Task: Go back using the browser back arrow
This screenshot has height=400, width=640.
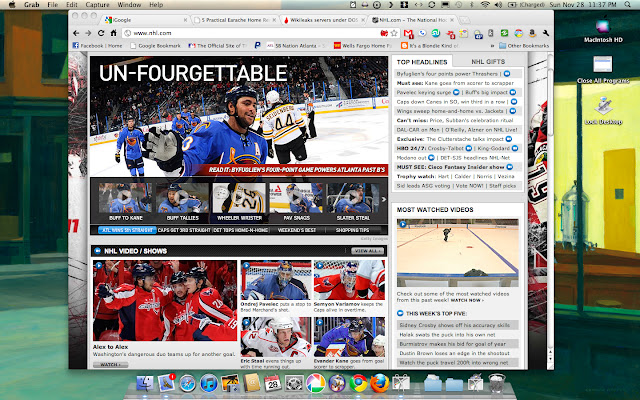Action: 76,33
